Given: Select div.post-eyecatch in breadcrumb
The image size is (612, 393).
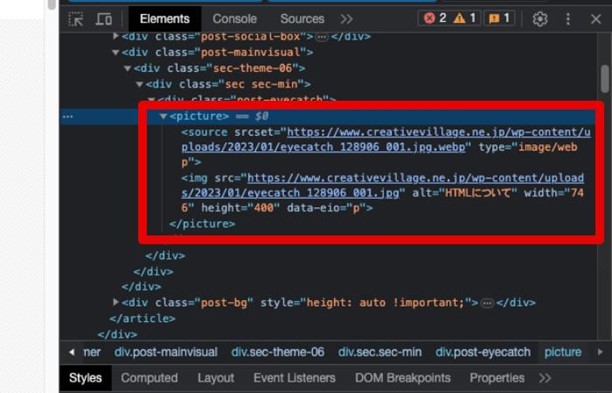Looking at the screenshot, I should (x=483, y=352).
